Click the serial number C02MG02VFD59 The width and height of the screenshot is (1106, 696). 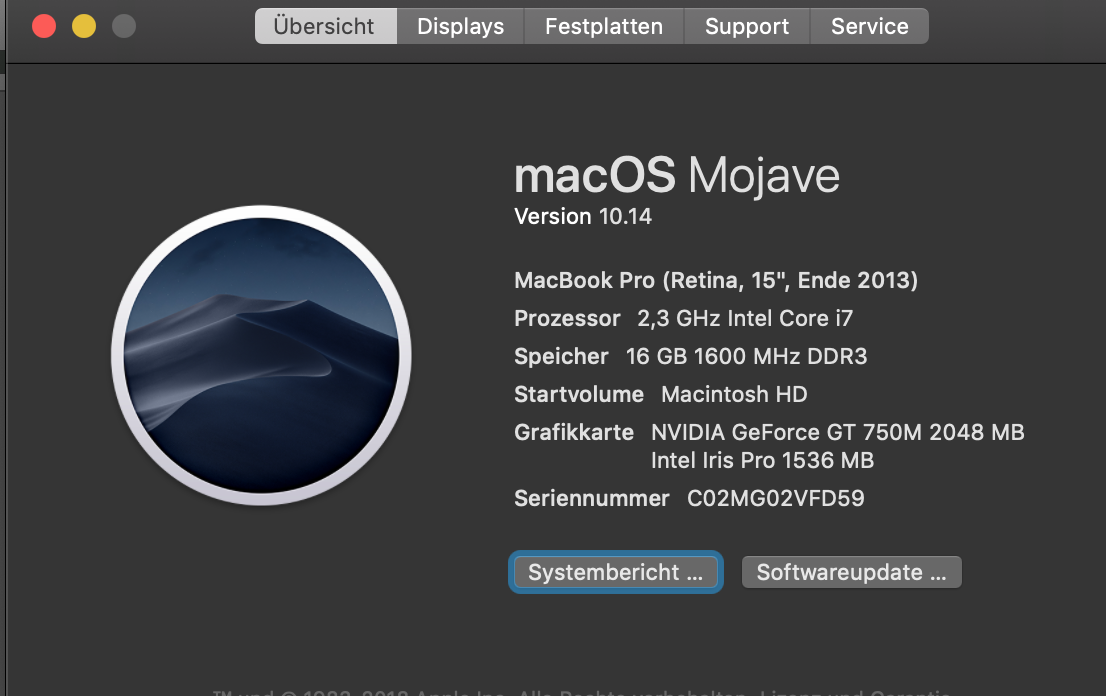[776, 499]
